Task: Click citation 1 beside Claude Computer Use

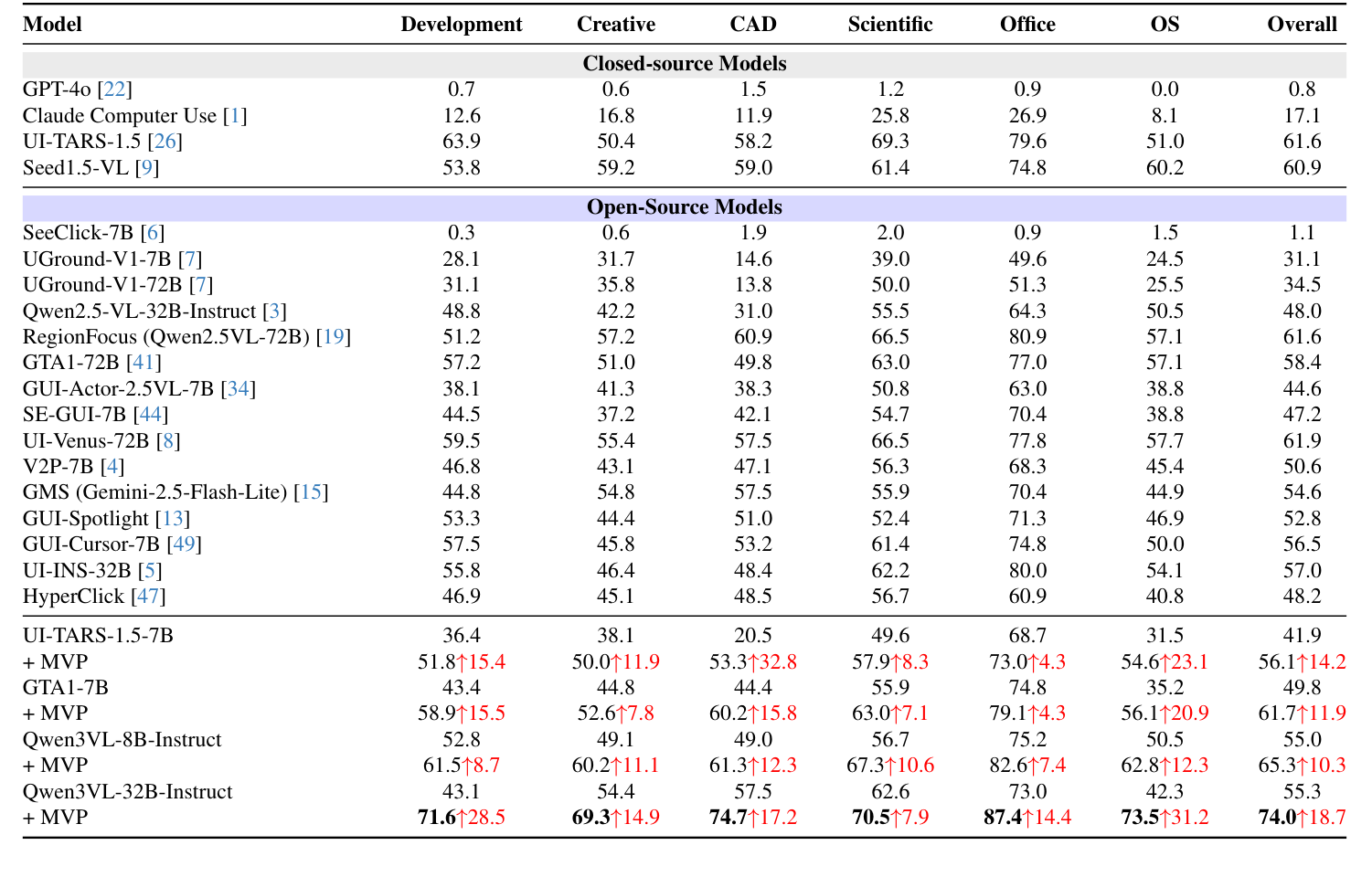Action: coord(236,116)
